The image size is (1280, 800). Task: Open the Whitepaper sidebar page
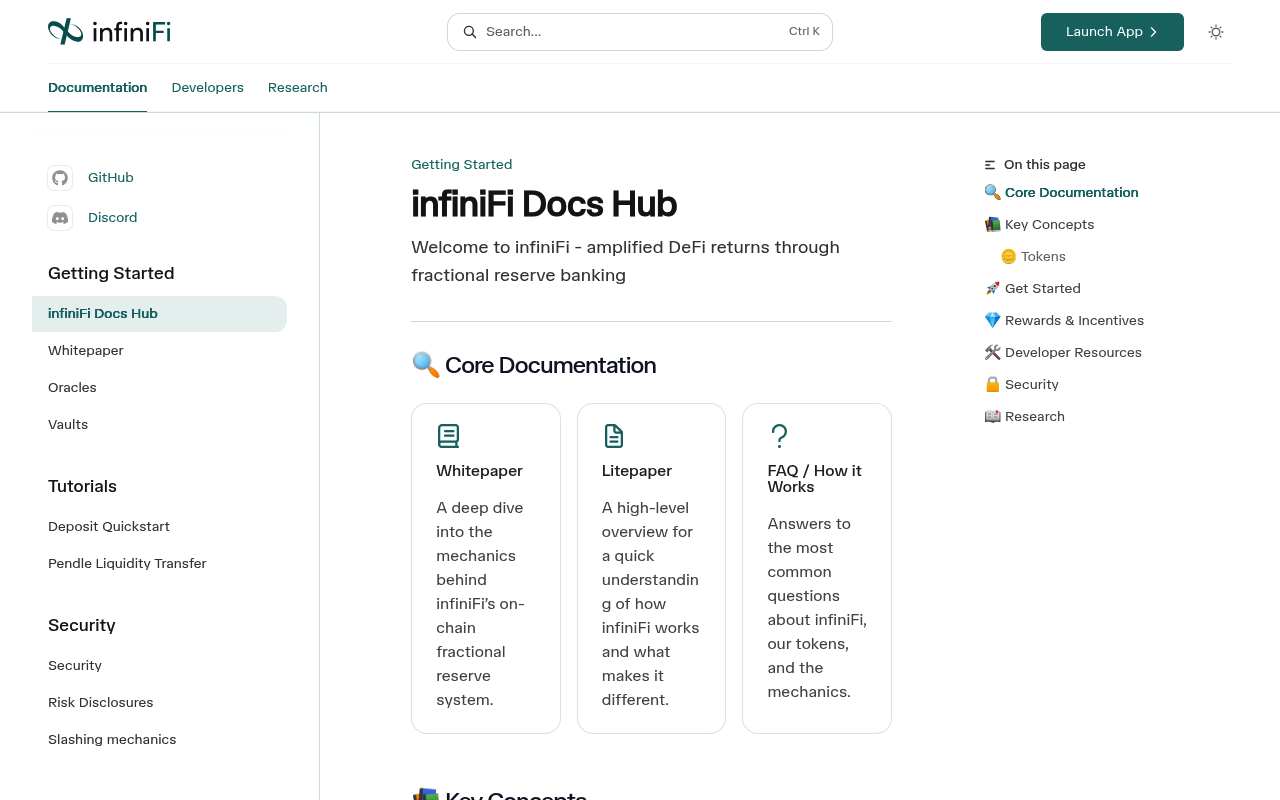pyautogui.click(x=86, y=351)
